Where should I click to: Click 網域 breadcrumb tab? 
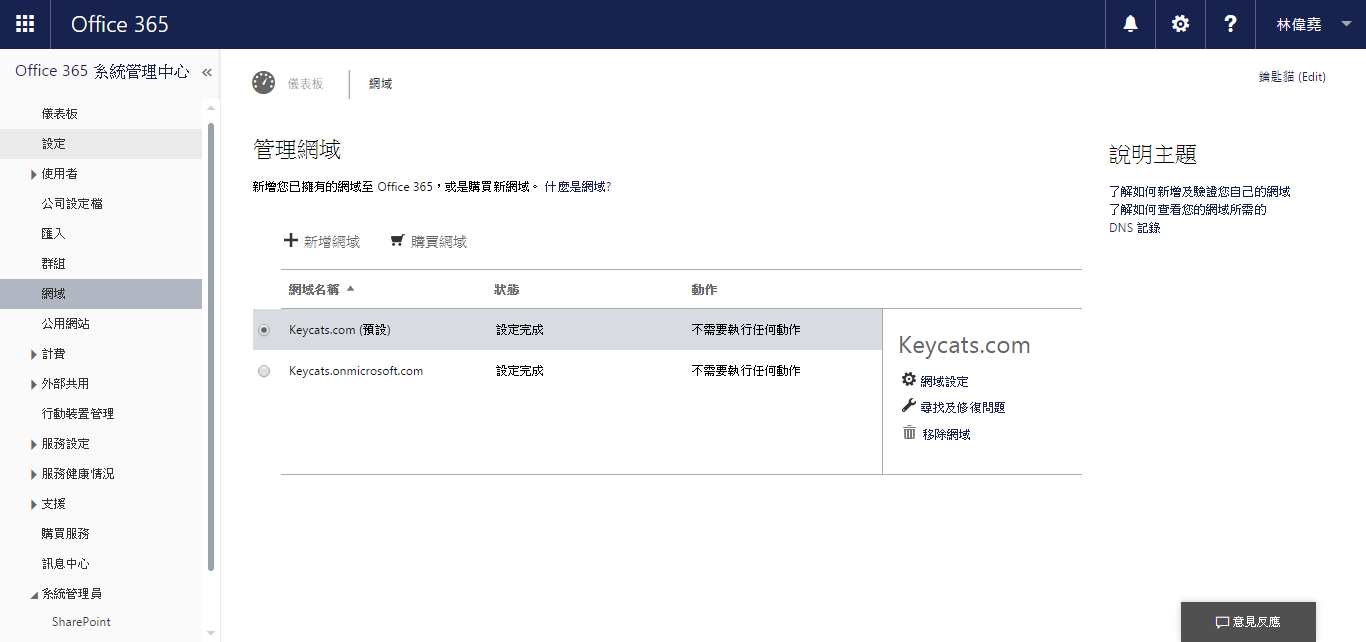(x=380, y=84)
